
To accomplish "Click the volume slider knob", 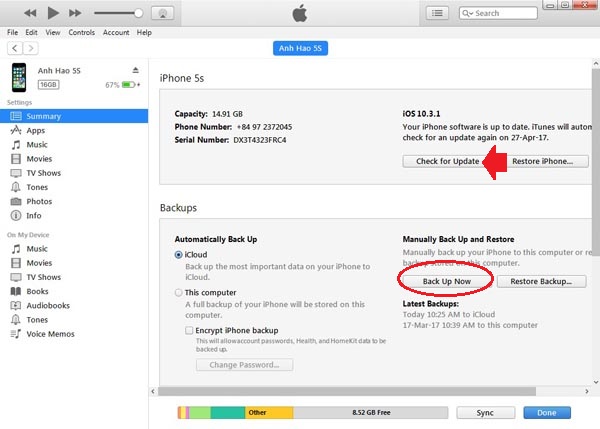I will [139, 13].
